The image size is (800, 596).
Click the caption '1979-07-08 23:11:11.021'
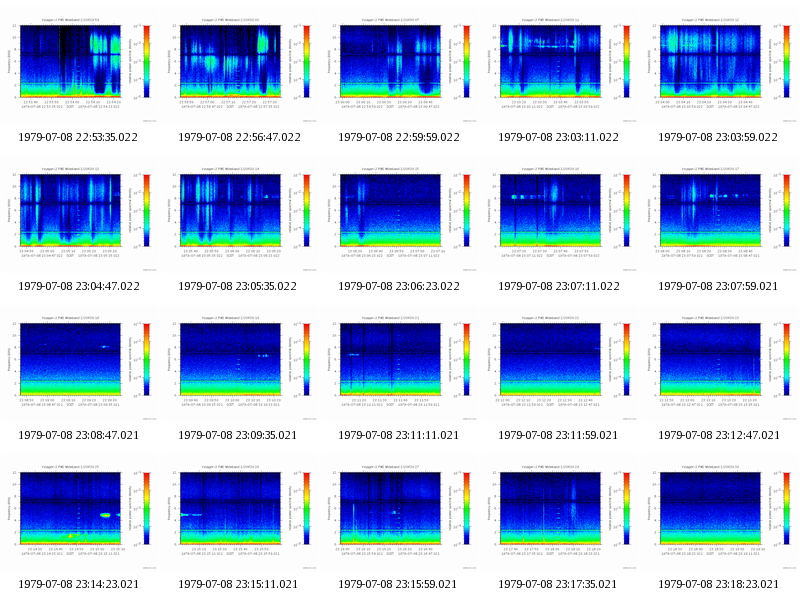click(x=398, y=435)
